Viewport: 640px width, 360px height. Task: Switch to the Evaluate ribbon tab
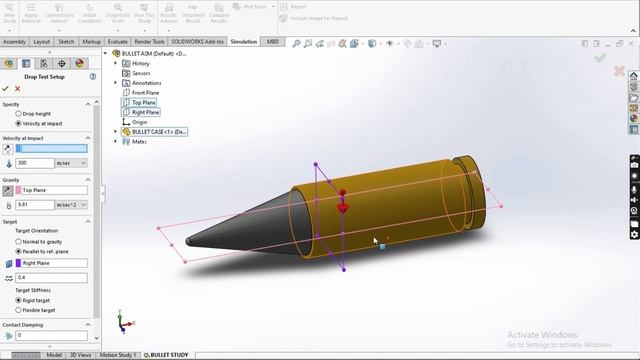[x=118, y=42]
